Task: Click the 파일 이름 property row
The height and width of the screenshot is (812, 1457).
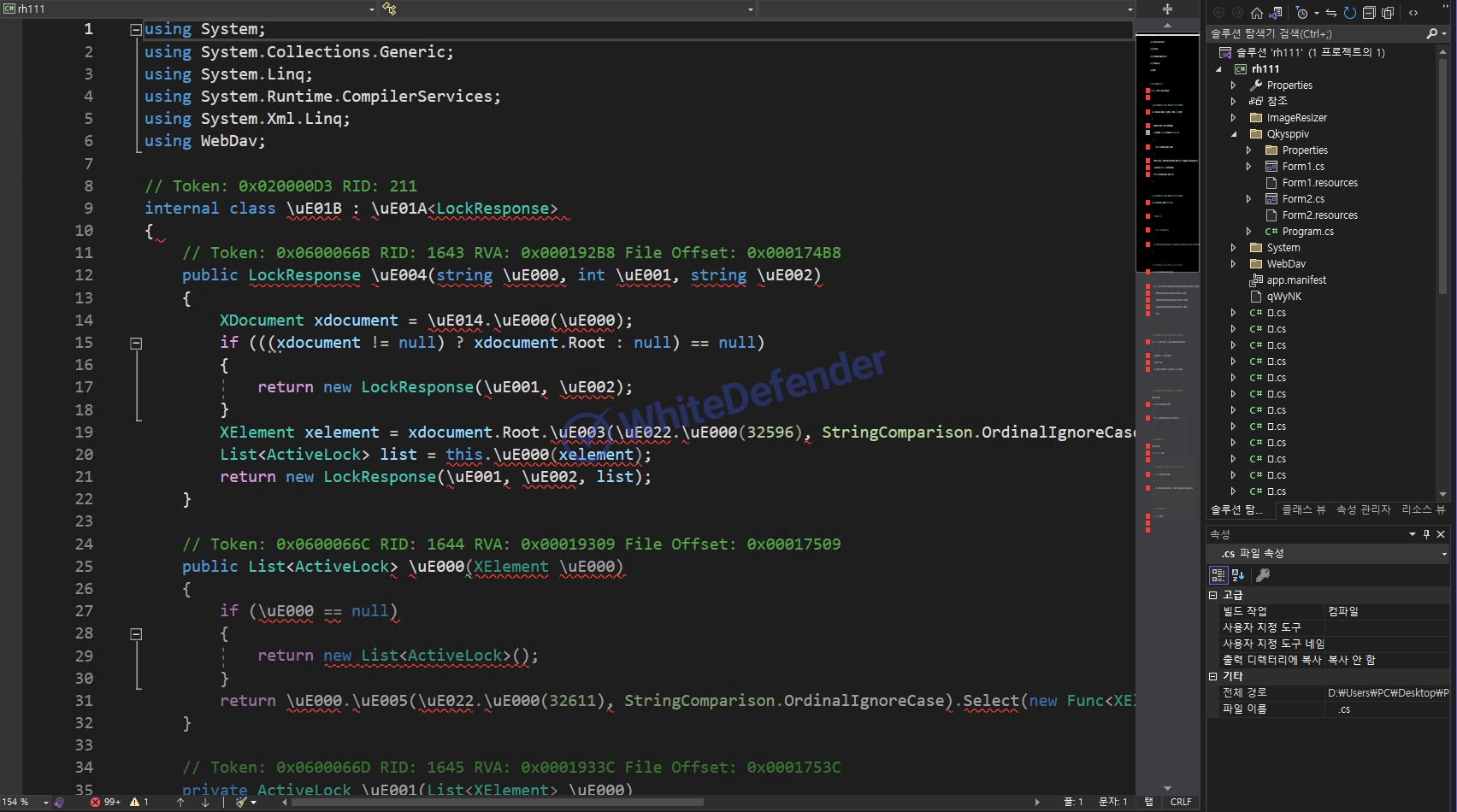Action: click(1335, 709)
